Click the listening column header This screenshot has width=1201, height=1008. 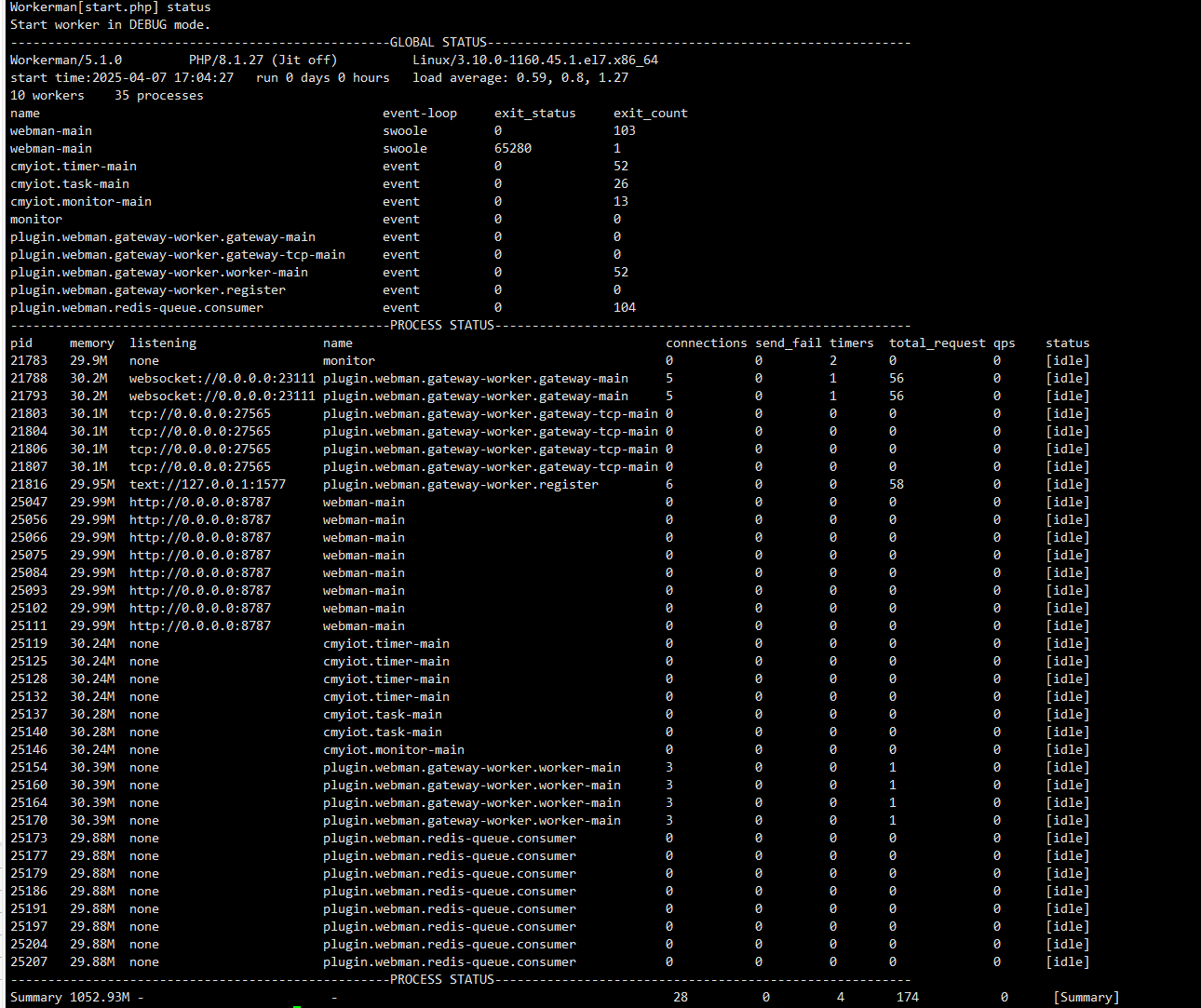point(163,343)
